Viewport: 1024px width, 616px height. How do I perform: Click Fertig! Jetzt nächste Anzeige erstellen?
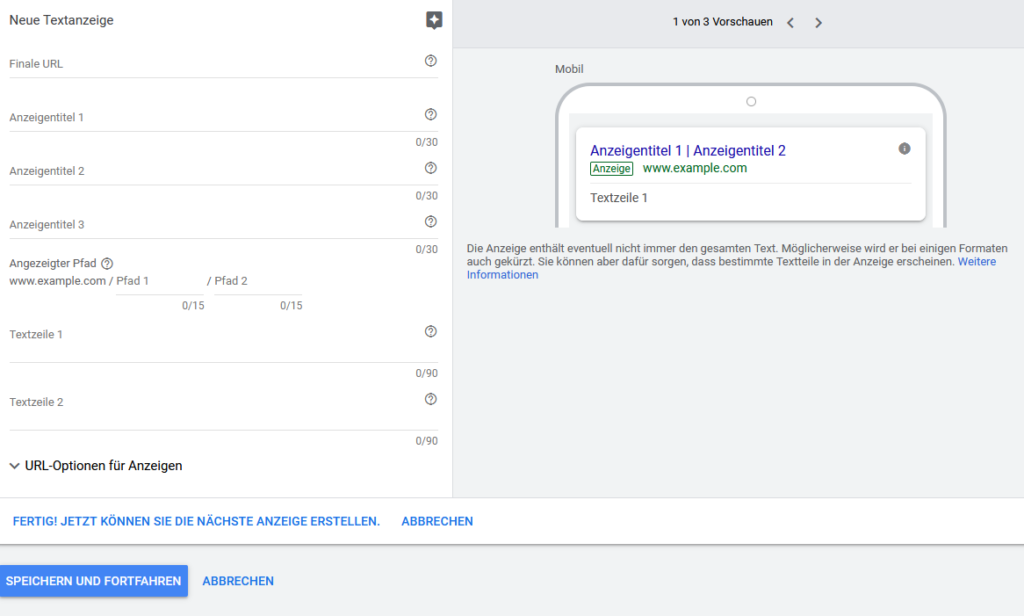click(196, 521)
